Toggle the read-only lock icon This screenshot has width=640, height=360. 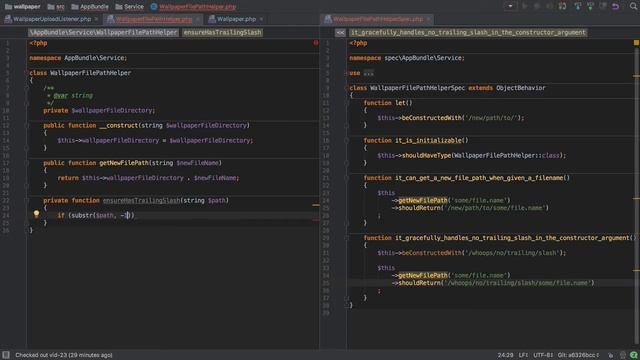point(611,355)
